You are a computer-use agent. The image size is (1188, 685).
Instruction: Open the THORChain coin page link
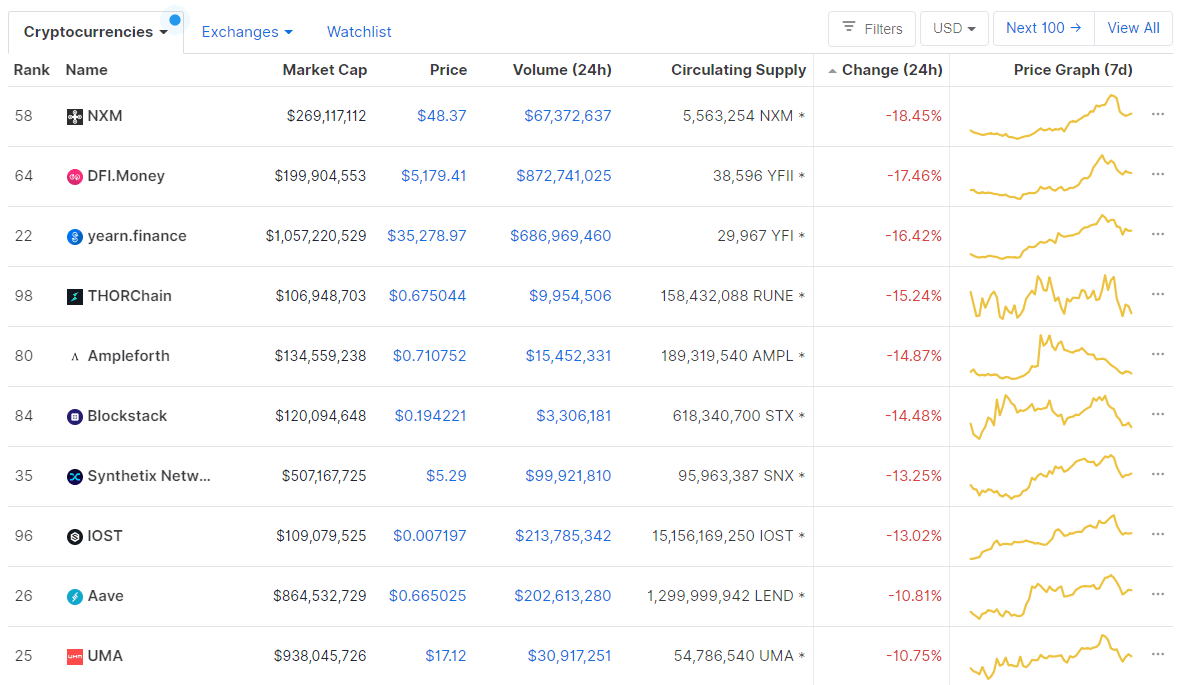coord(129,296)
